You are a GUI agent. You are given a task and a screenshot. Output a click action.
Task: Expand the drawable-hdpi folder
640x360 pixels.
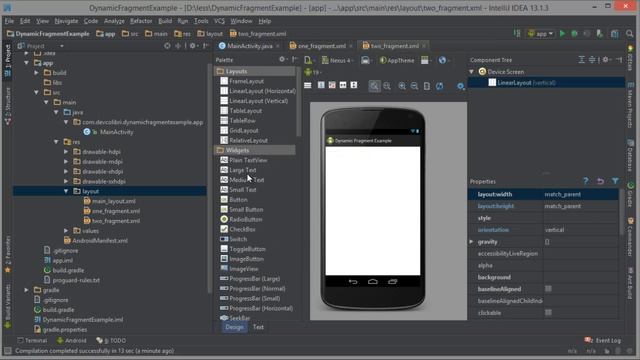click(66, 151)
